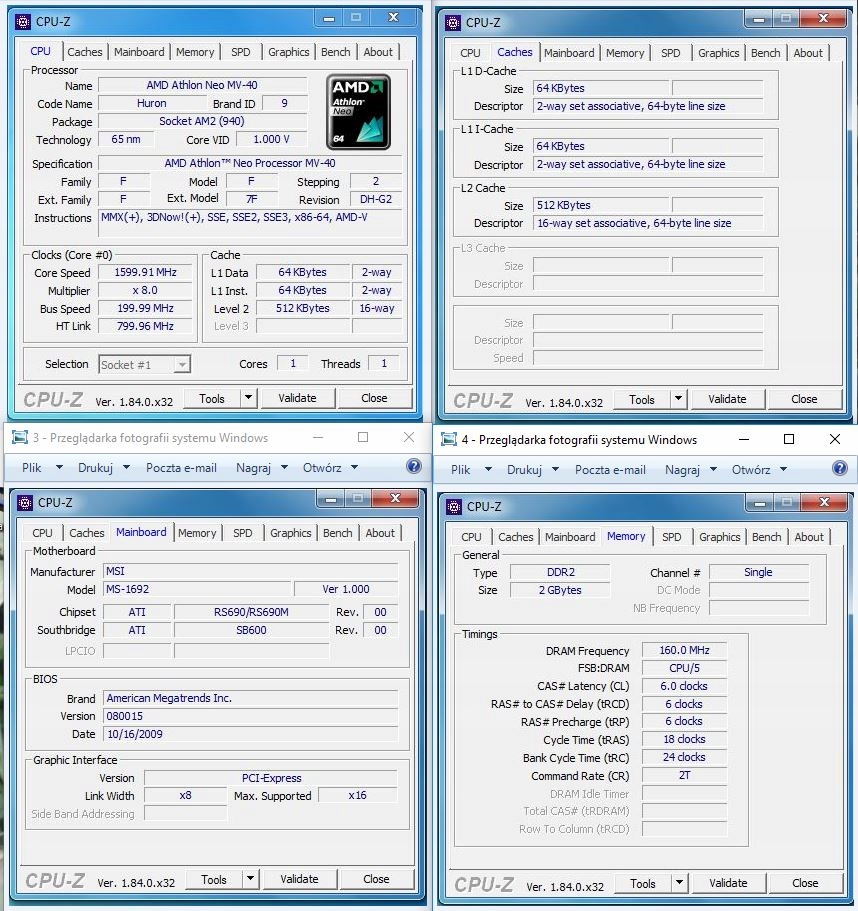Click the Core Speed 1599.91 MHz field
The width and height of the screenshot is (858, 911).
(145, 272)
